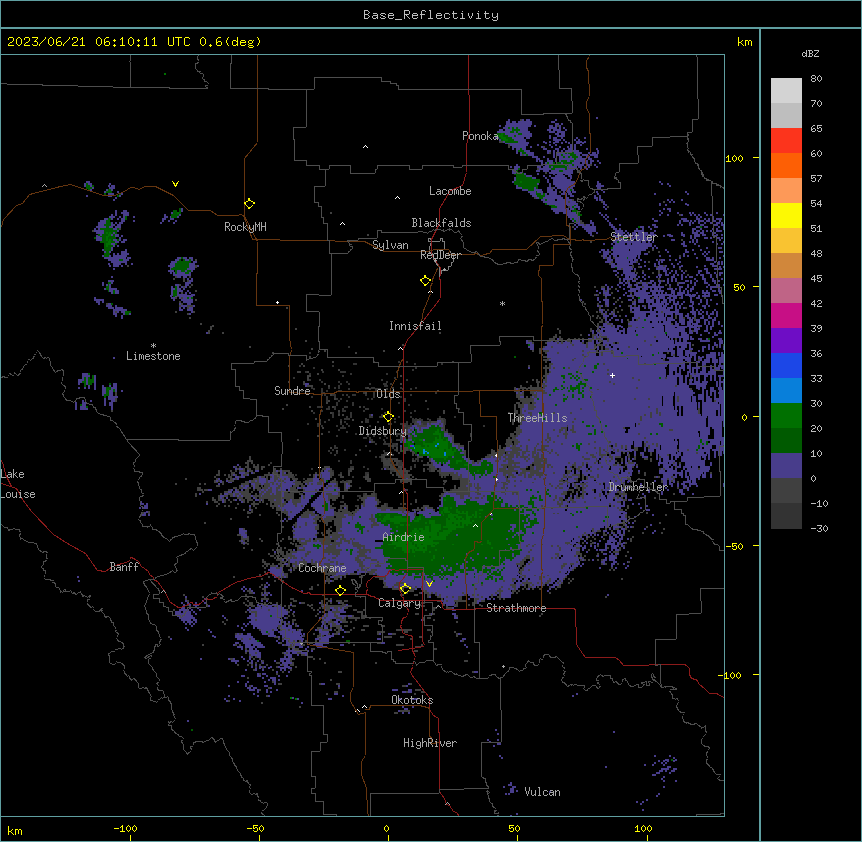Click the RockyMH label
This screenshot has height=842, width=862.
[245, 227]
